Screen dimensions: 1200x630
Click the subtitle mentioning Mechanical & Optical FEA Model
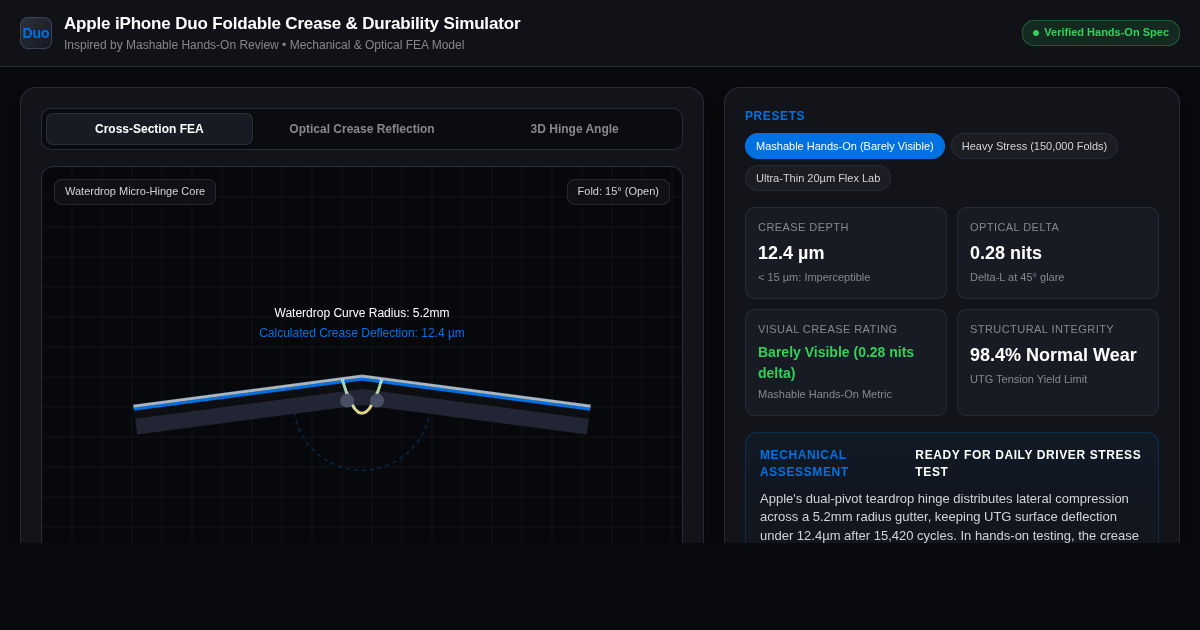pos(264,45)
